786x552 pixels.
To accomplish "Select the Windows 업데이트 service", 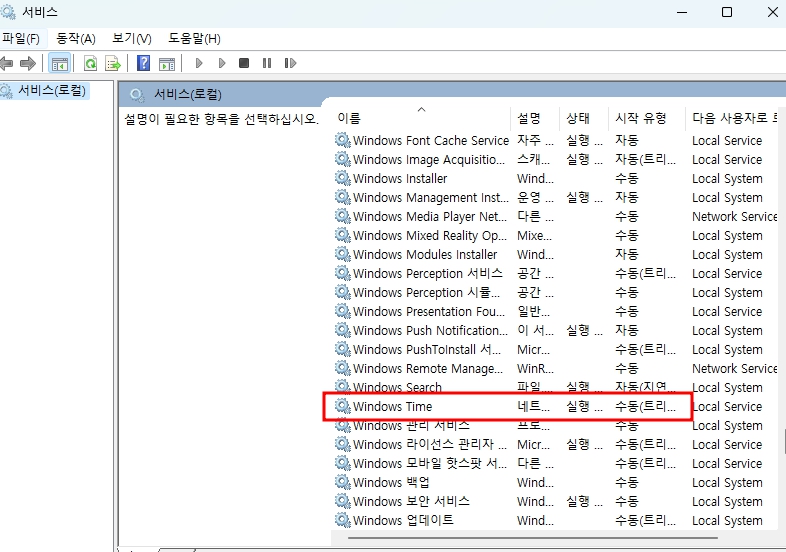I will coord(555,520).
